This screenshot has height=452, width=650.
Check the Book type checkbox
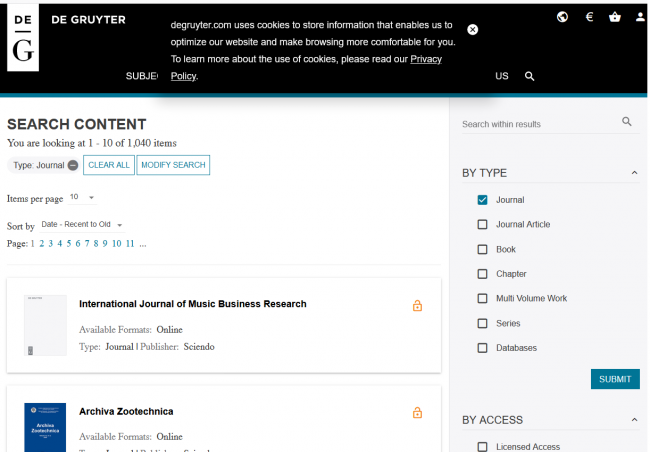point(483,249)
